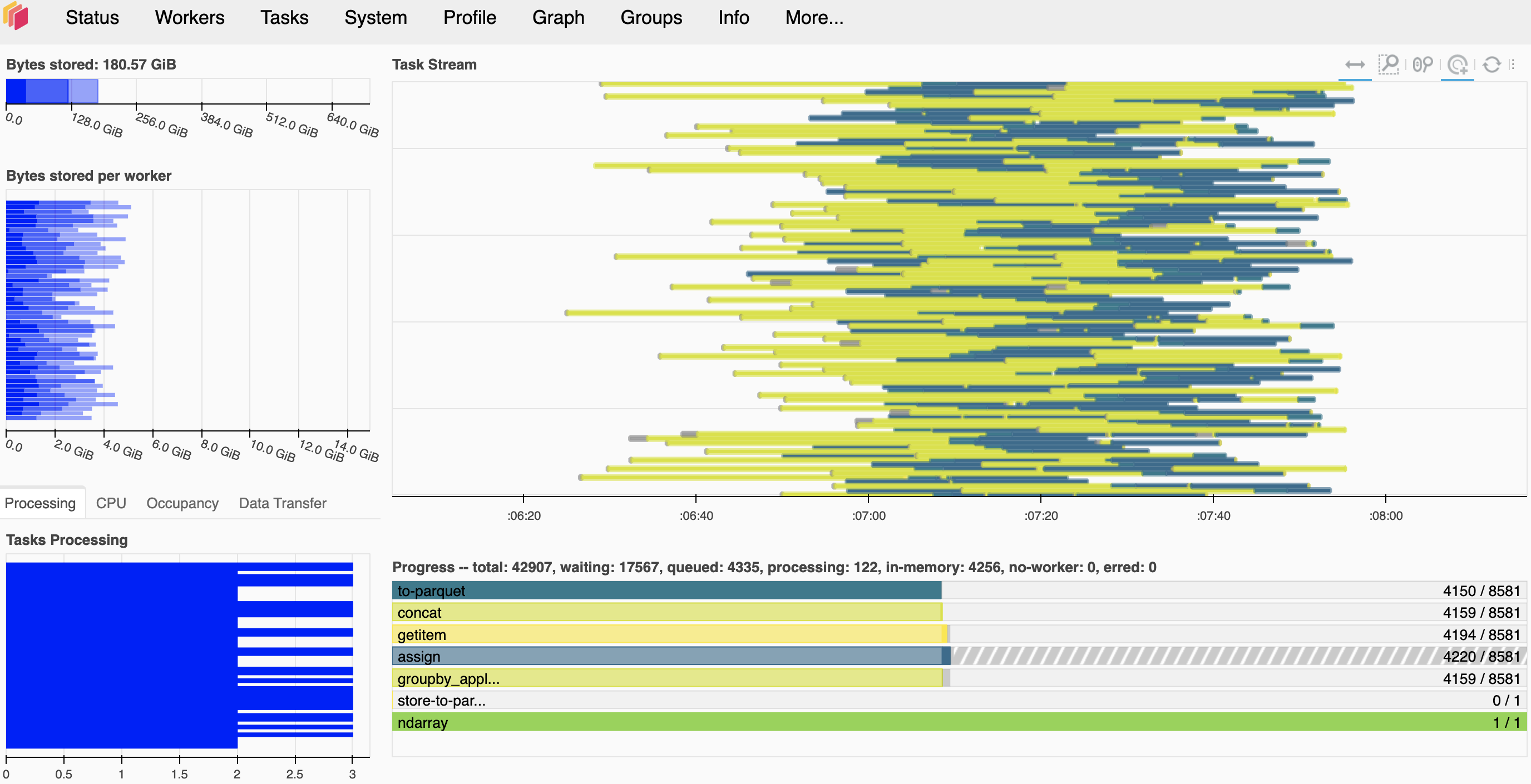Click the '4220 / 8581' assign count

(x=1481, y=657)
